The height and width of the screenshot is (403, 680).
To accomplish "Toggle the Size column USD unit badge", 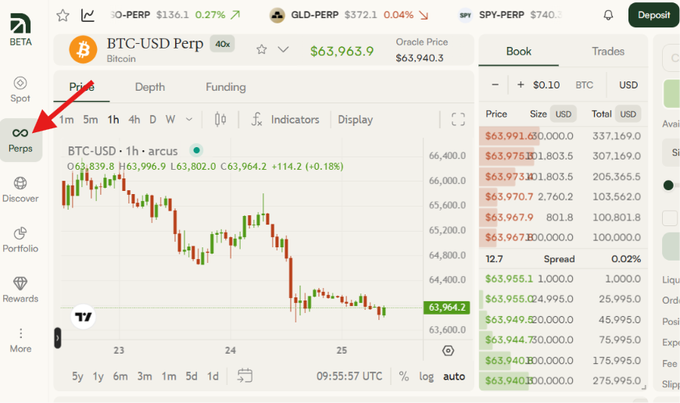I will (563, 114).
